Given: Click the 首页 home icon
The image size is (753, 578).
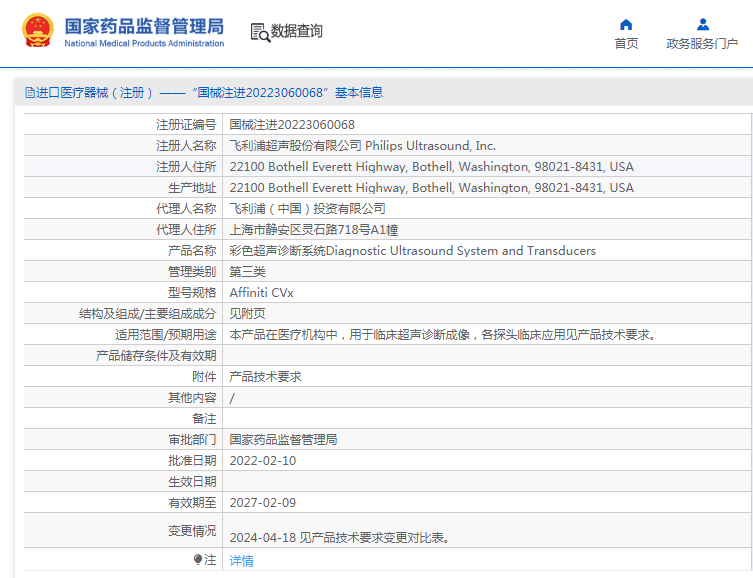Looking at the screenshot, I should tap(626, 24).
